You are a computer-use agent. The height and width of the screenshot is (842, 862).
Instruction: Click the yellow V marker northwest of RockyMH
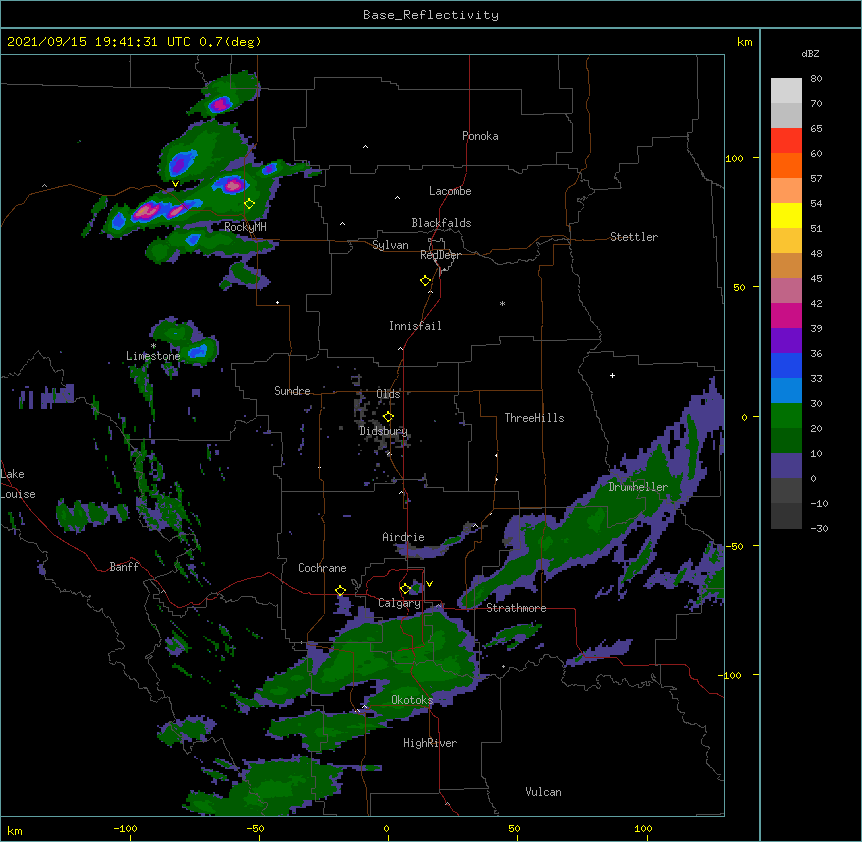175,184
